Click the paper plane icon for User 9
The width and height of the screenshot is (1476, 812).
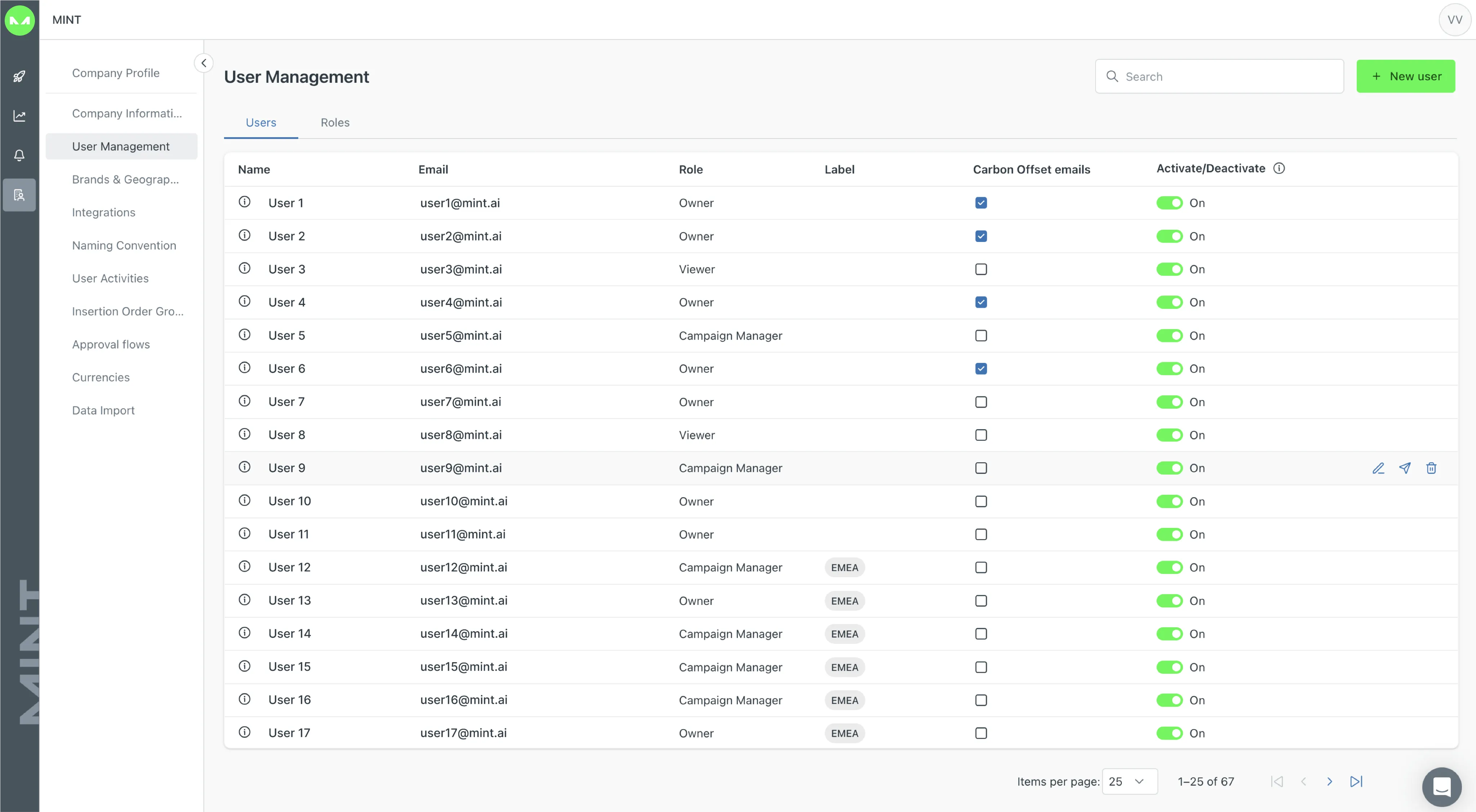point(1404,468)
